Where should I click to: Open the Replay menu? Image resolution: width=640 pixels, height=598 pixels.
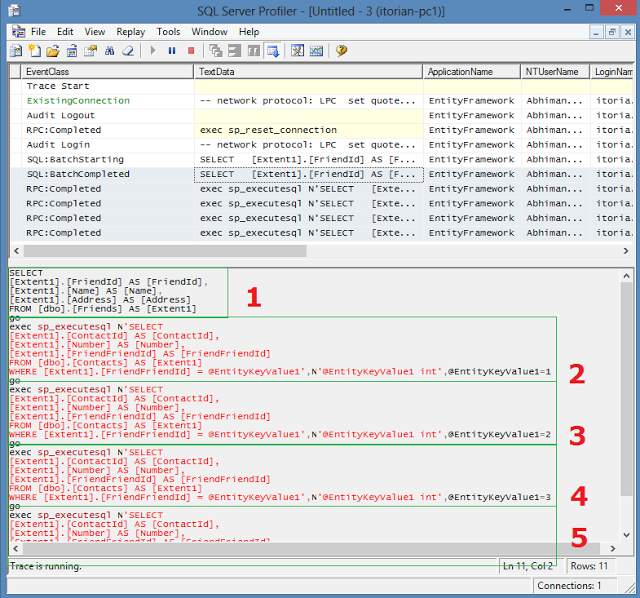click(x=130, y=32)
